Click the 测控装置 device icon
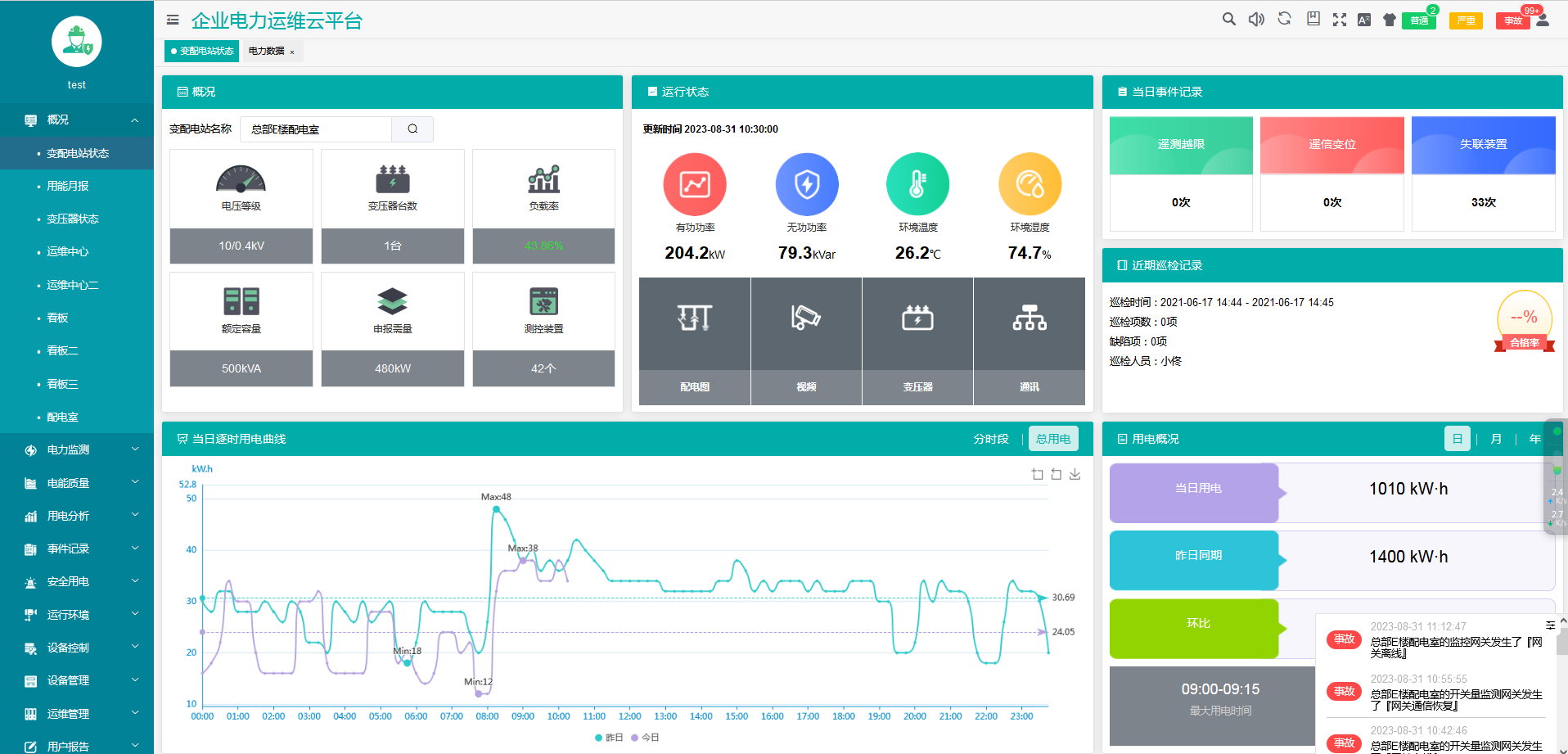 [543, 301]
